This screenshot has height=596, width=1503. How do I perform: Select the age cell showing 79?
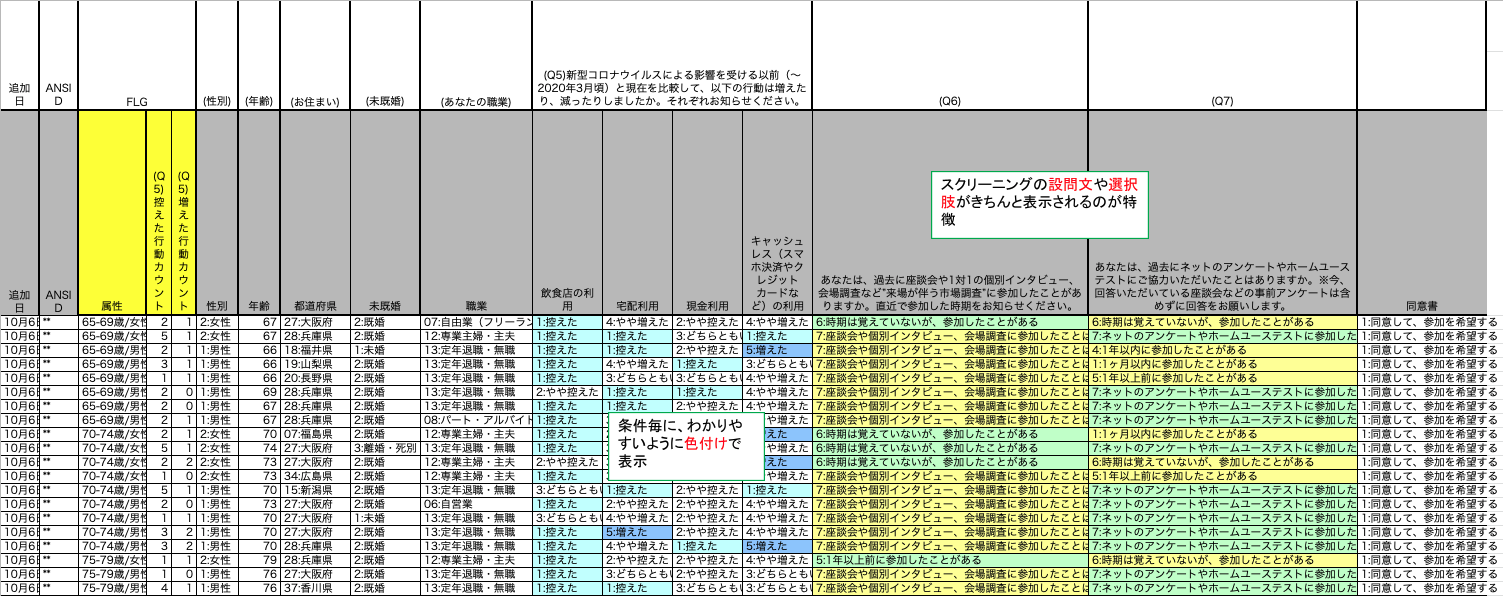click(x=259, y=560)
